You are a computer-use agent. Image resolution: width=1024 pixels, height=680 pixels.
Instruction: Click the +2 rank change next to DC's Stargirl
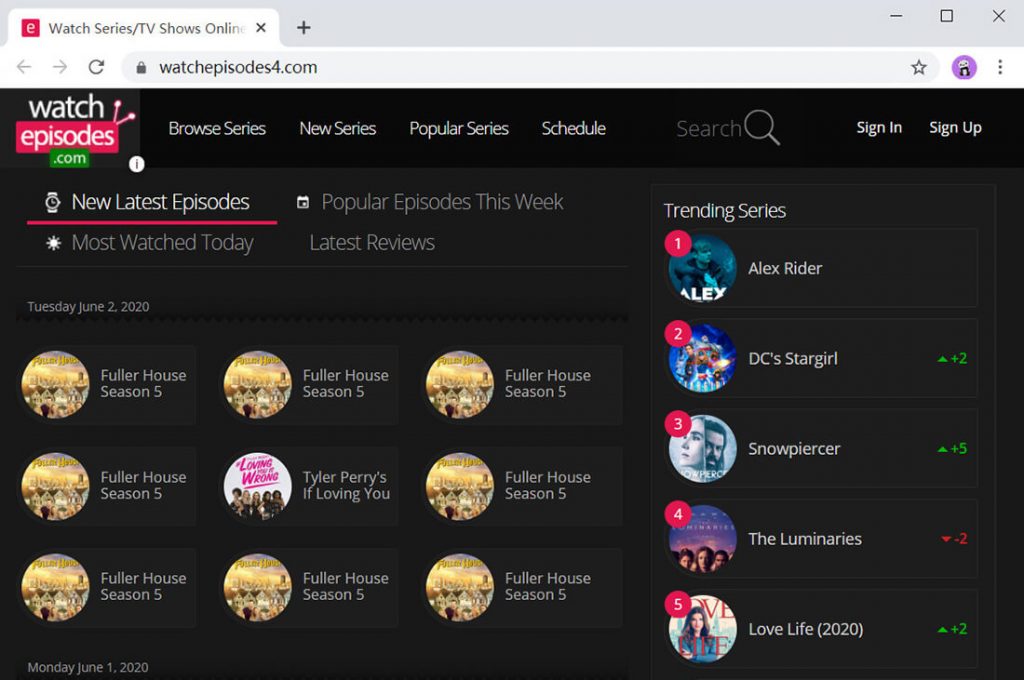(952, 359)
